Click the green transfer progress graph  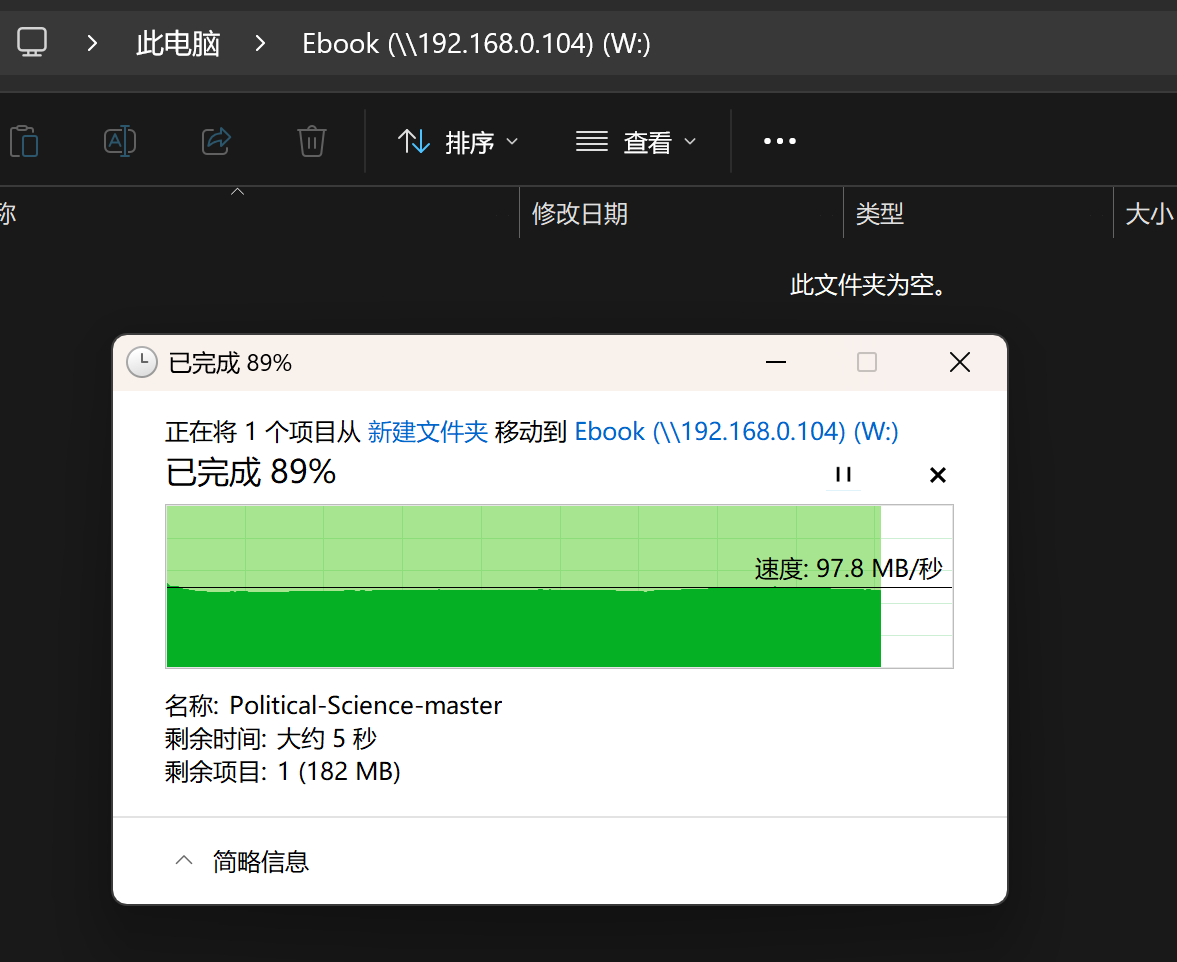tap(559, 586)
